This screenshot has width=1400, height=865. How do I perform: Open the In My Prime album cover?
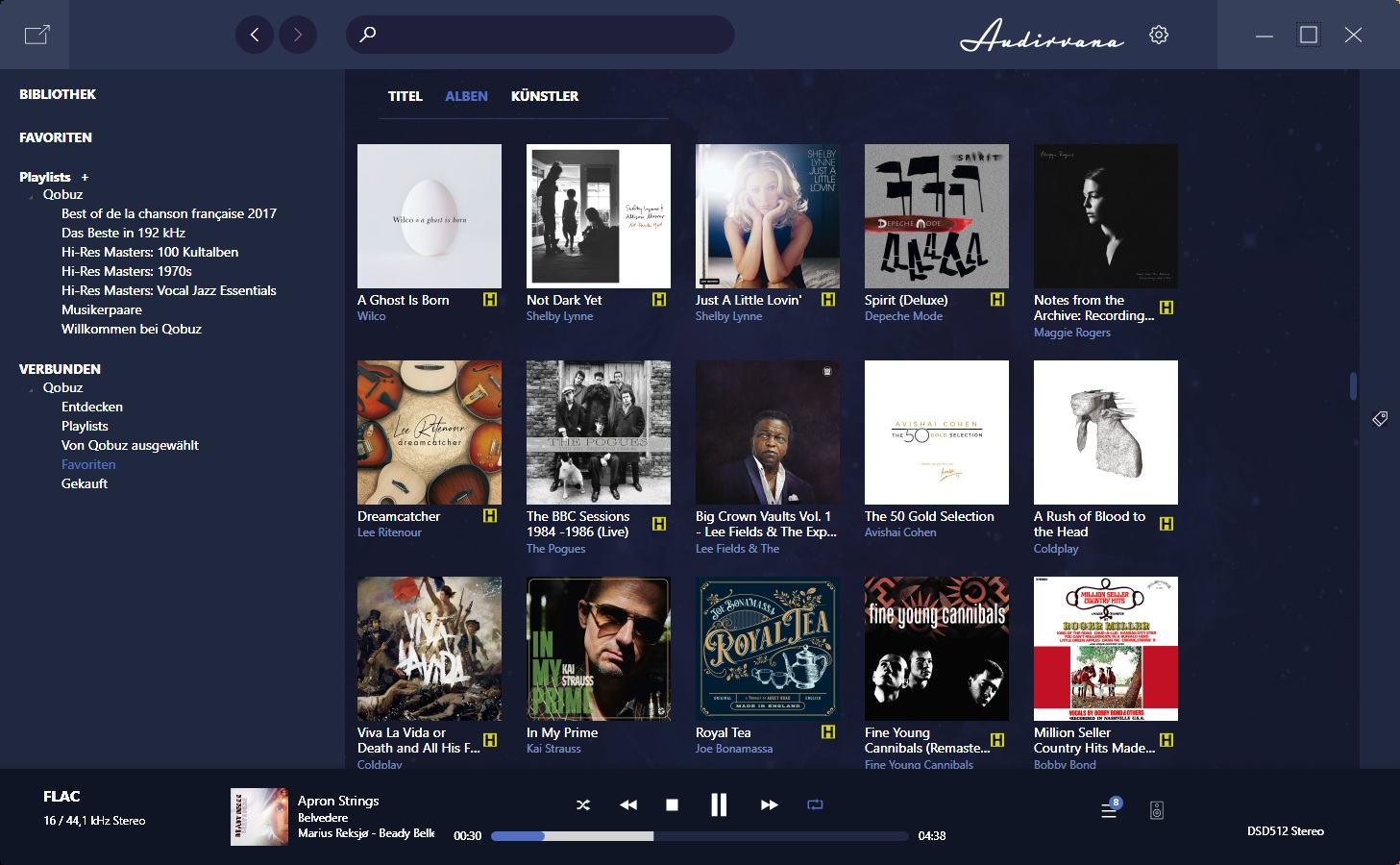599,649
